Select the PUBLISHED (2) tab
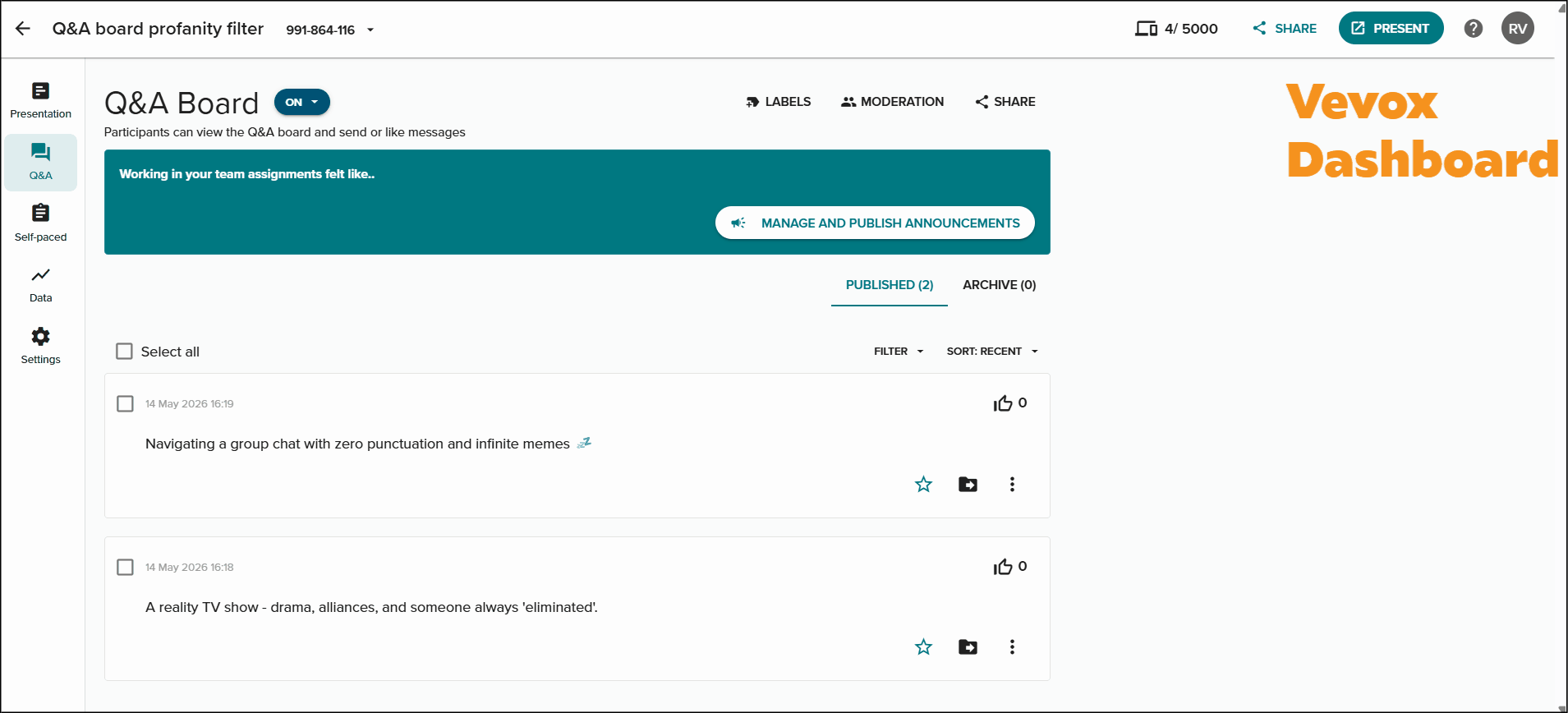Viewport: 1568px width, 713px height. pyautogui.click(x=890, y=285)
